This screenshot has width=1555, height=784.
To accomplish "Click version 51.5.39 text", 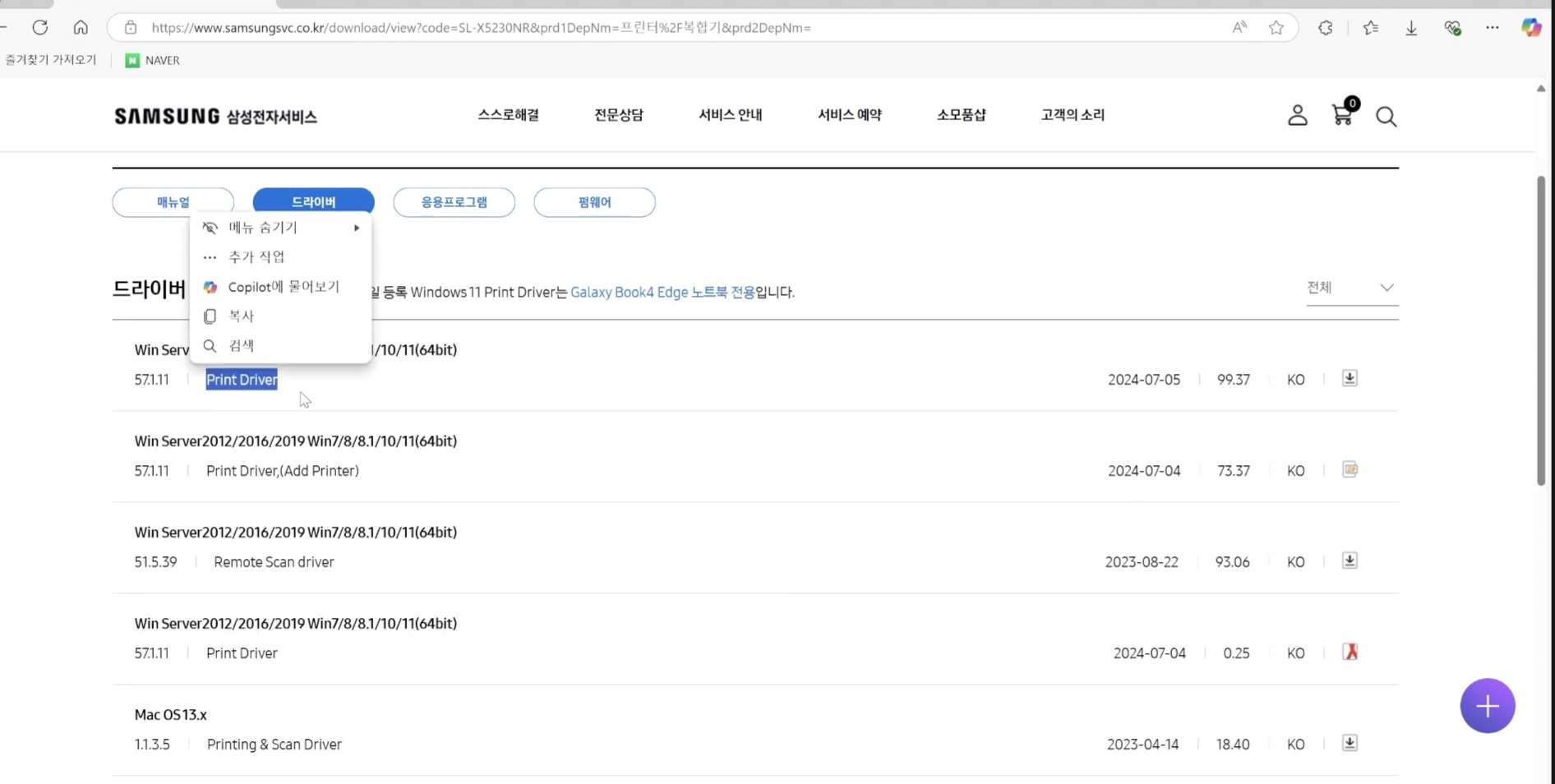I will (x=155, y=562).
